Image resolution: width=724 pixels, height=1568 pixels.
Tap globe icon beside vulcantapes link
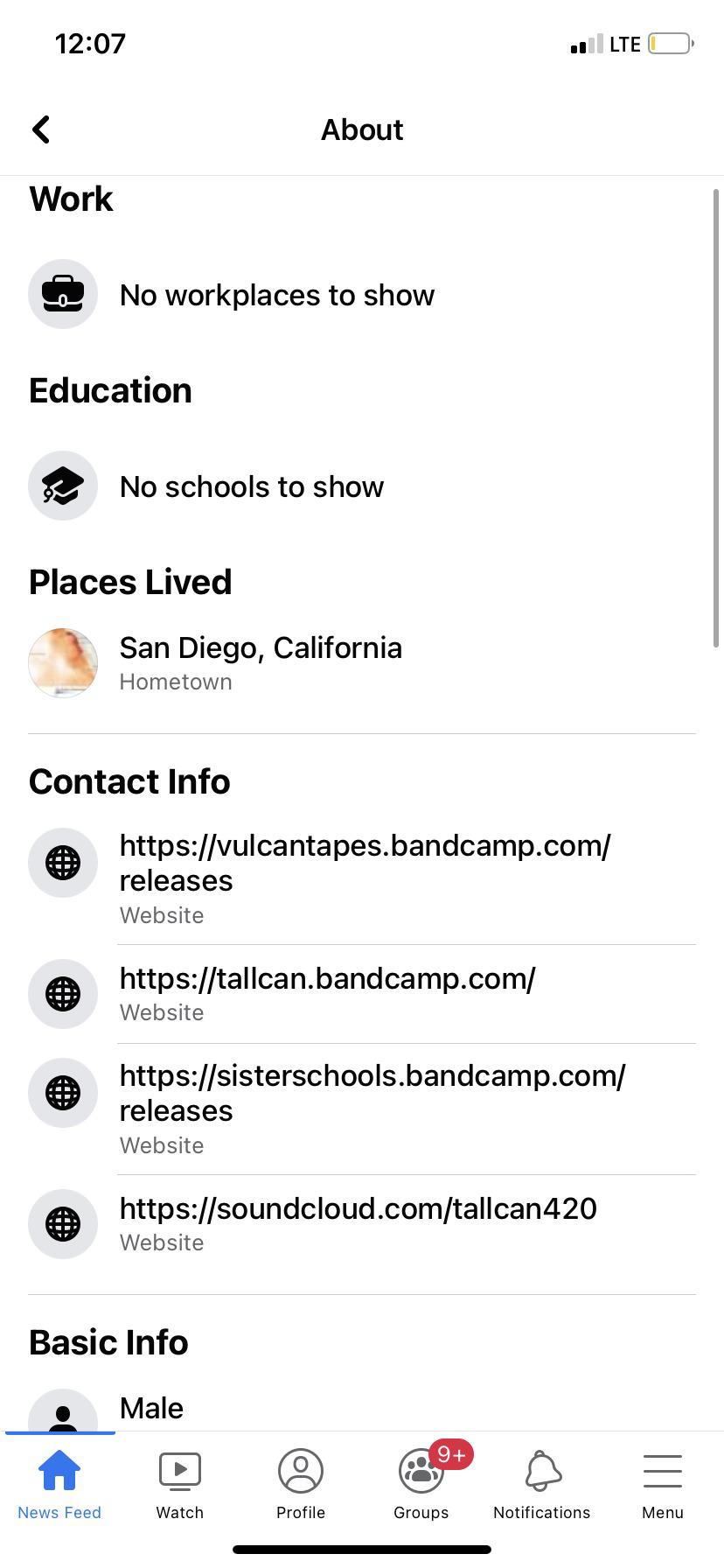(x=63, y=863)
